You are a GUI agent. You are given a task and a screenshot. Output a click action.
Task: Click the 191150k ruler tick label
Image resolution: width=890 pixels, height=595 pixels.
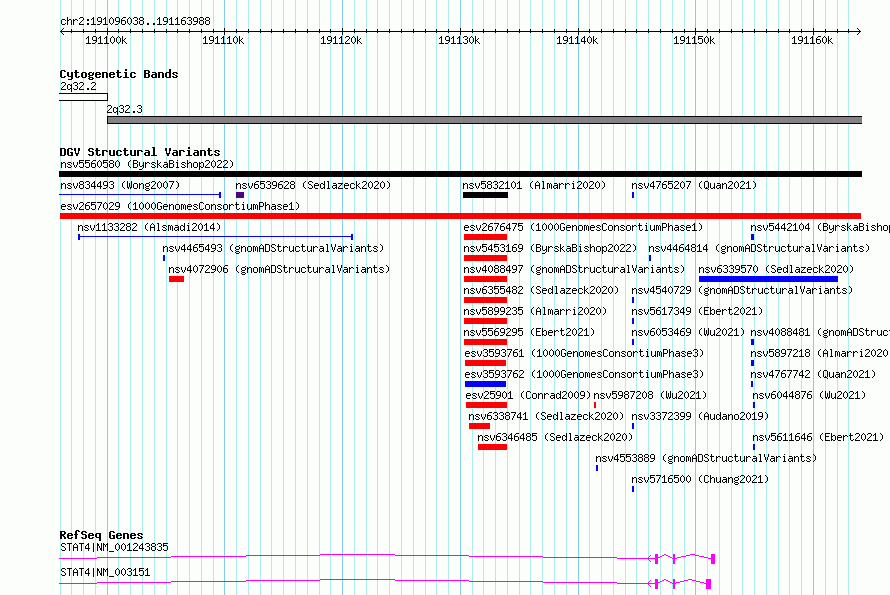pyautogui.click(x=694, y=41)
